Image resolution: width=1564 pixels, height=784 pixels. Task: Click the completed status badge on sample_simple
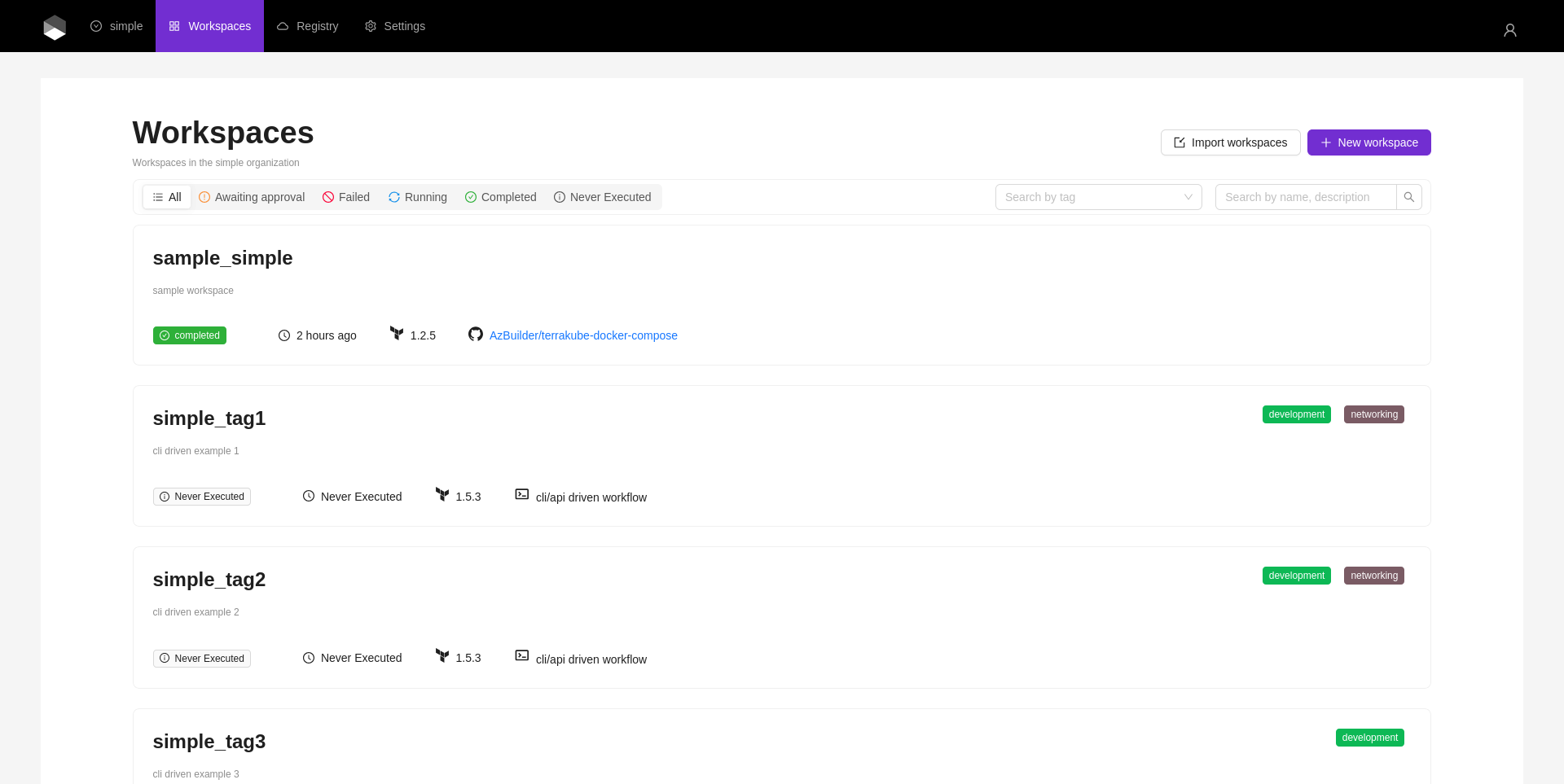(190, 335)
